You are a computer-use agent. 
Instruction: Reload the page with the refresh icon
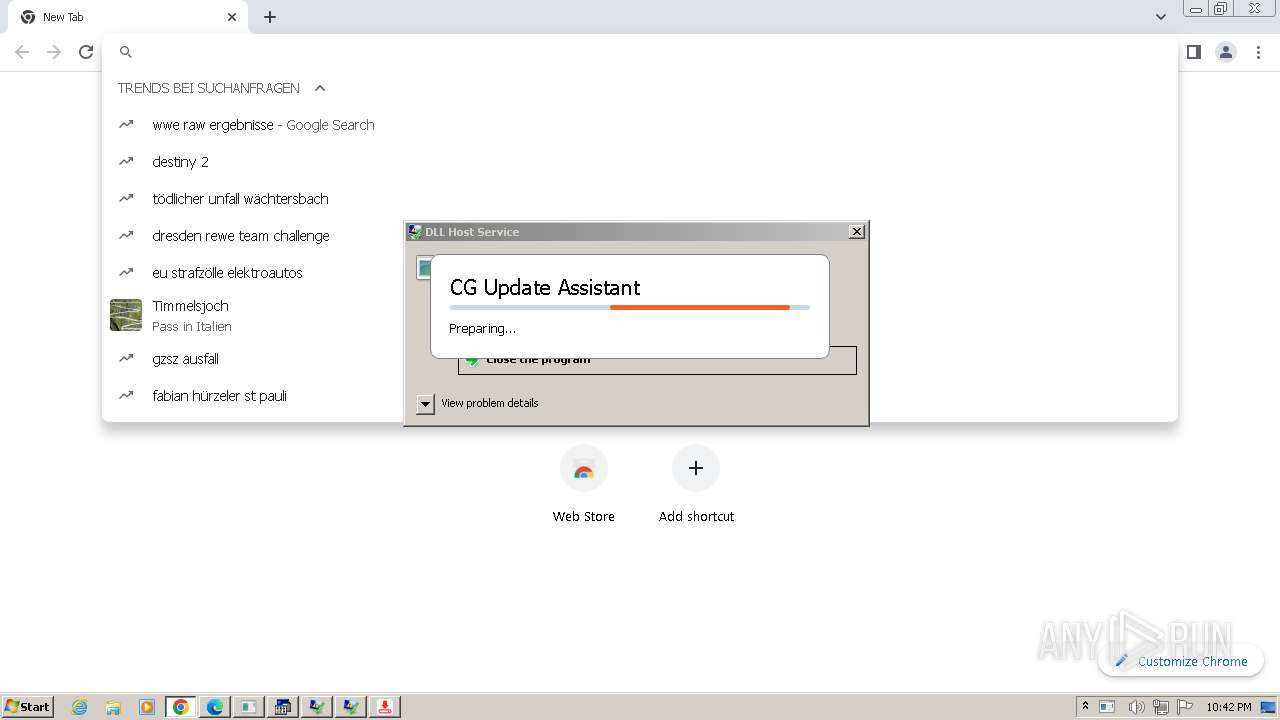(x=86, y=52)
